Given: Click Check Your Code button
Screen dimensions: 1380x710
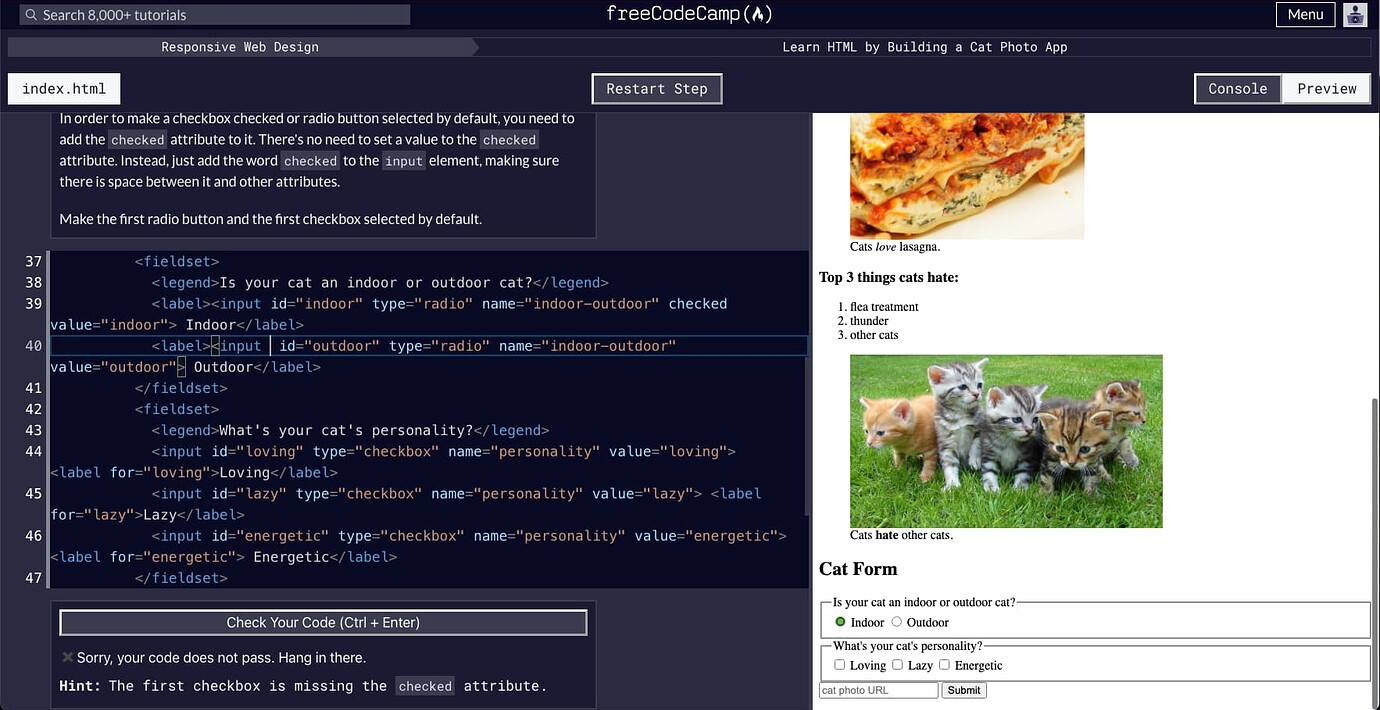Looking at the screenshot, I should (x=322, y=622).
